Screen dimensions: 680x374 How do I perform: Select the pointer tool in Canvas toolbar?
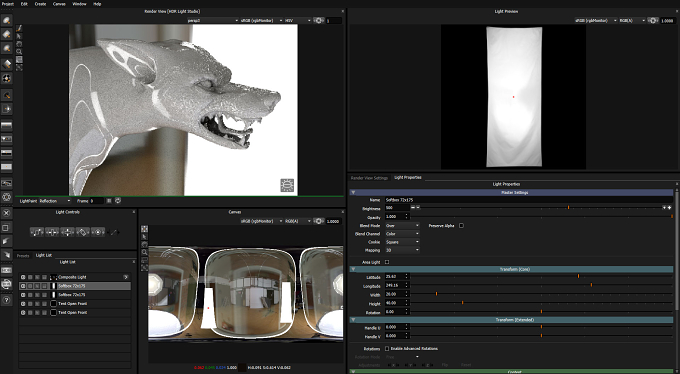(x=144, y=236)
